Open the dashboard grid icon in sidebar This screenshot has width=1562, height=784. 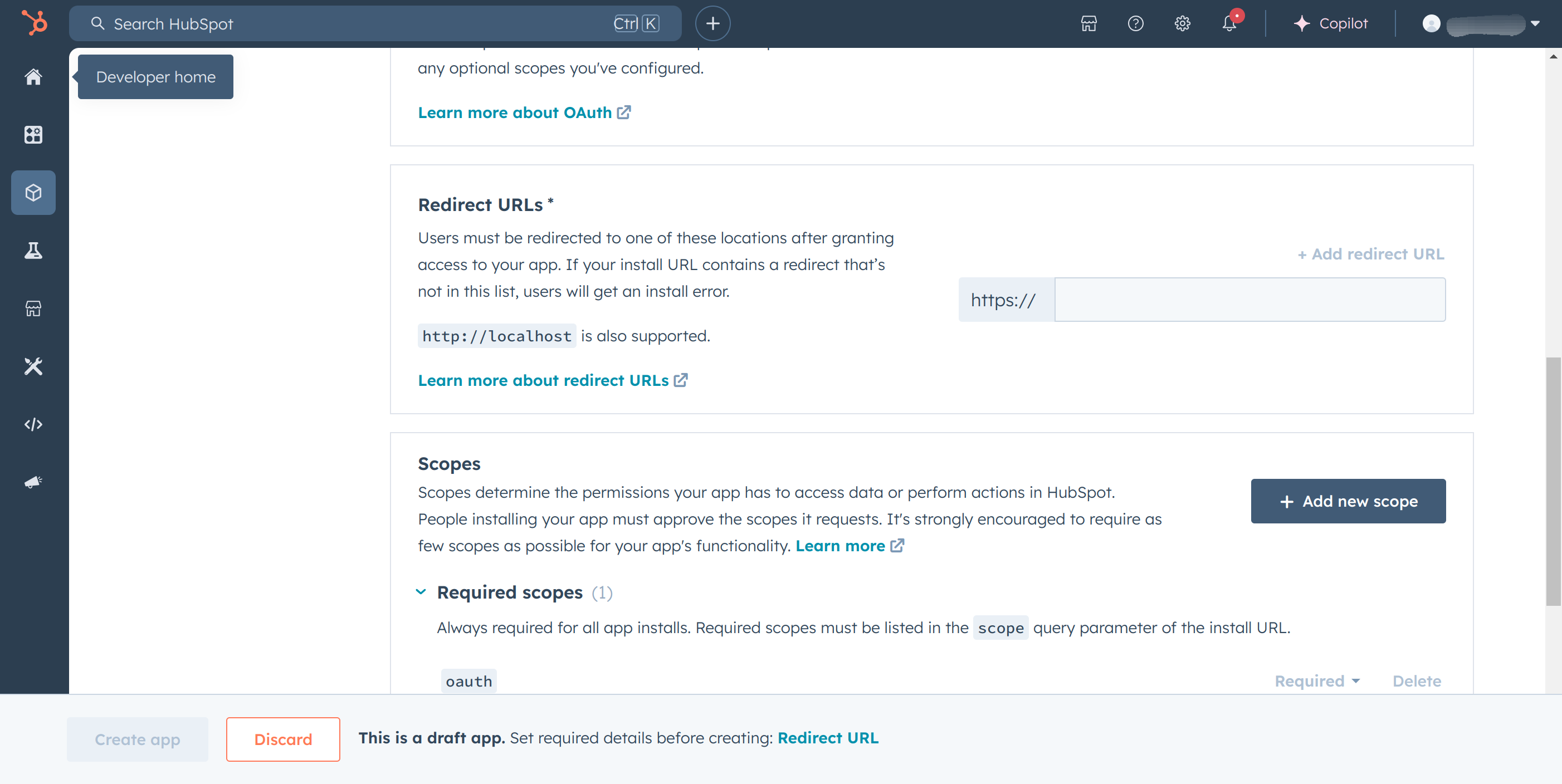pos(33,135)
